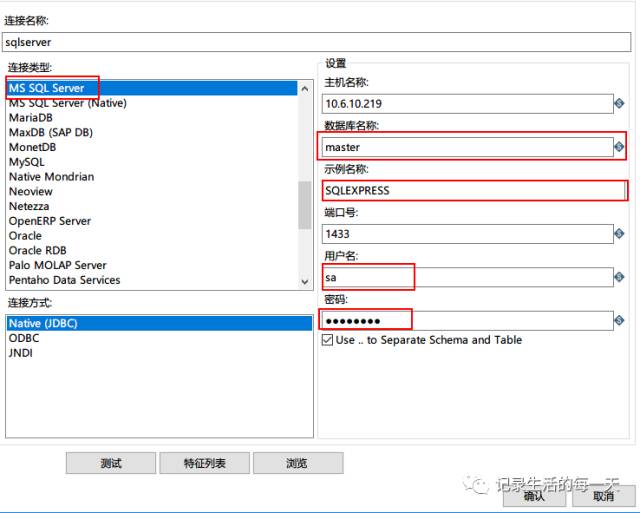The height and width of the screenshot is (513, 640).
Task: Click variable icon beside password field
Action: [619, 320]
